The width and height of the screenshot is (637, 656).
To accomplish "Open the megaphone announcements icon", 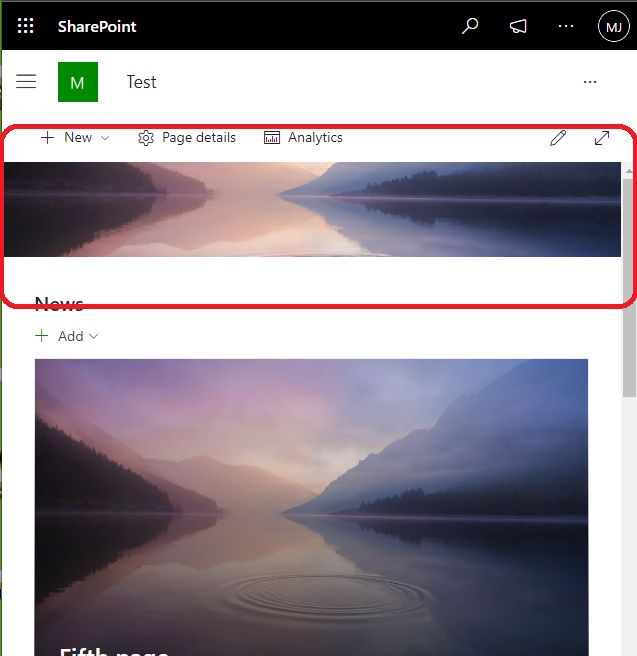I will 518,26.
